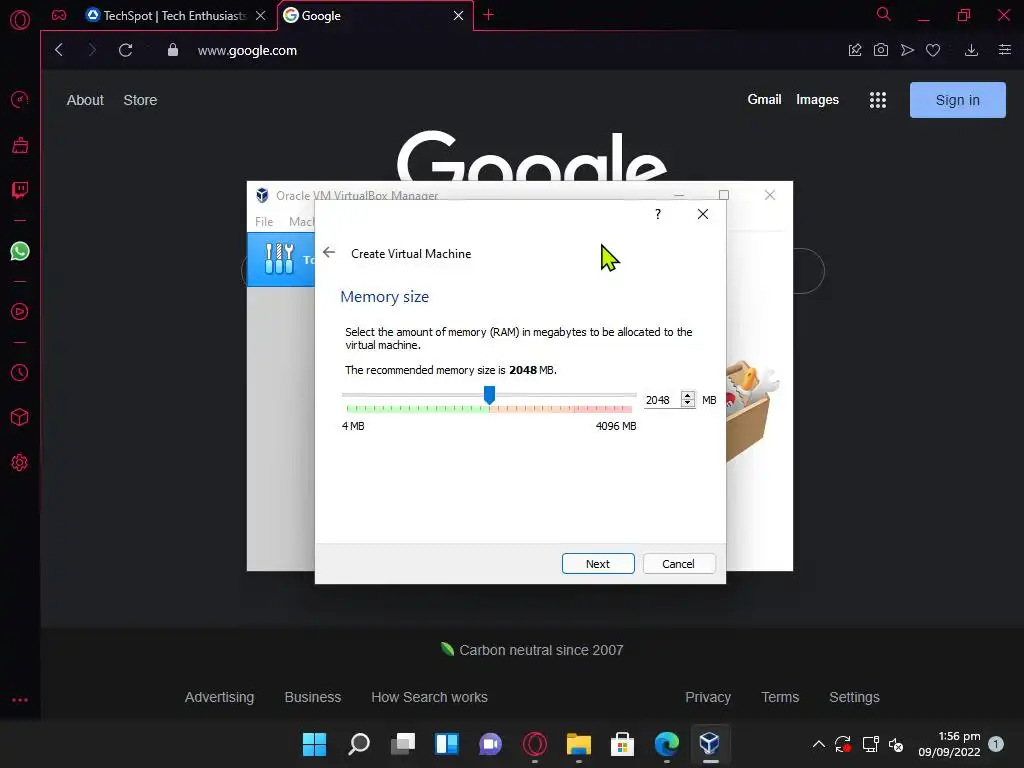Close the Create Virtual Machine dialog
The width and height of the screenshot is (1024, 768).
pyautogui.click(x=703, y=214)
